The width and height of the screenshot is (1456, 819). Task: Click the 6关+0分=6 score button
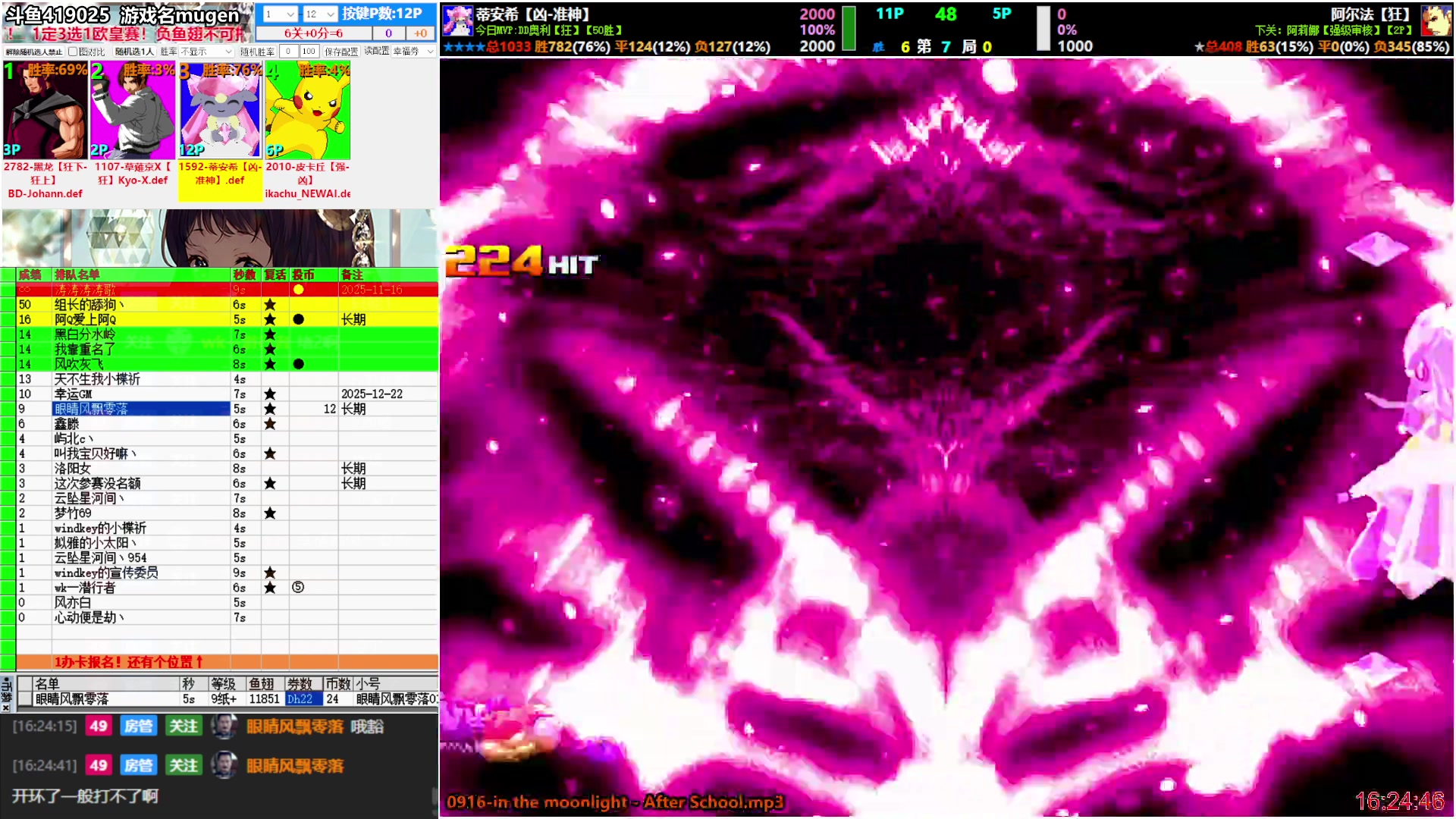coord(313,33)
